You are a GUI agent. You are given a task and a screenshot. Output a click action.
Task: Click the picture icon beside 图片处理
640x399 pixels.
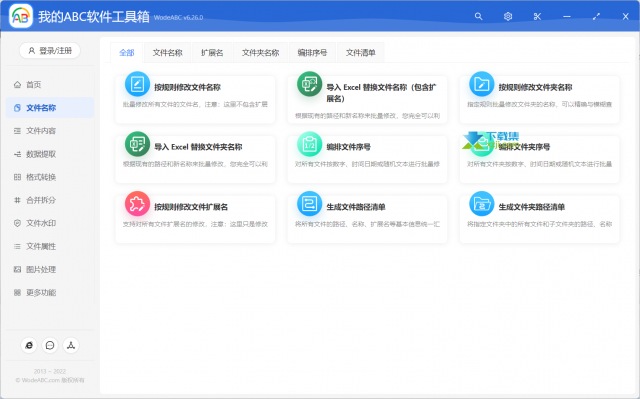(x=17, y=270)
